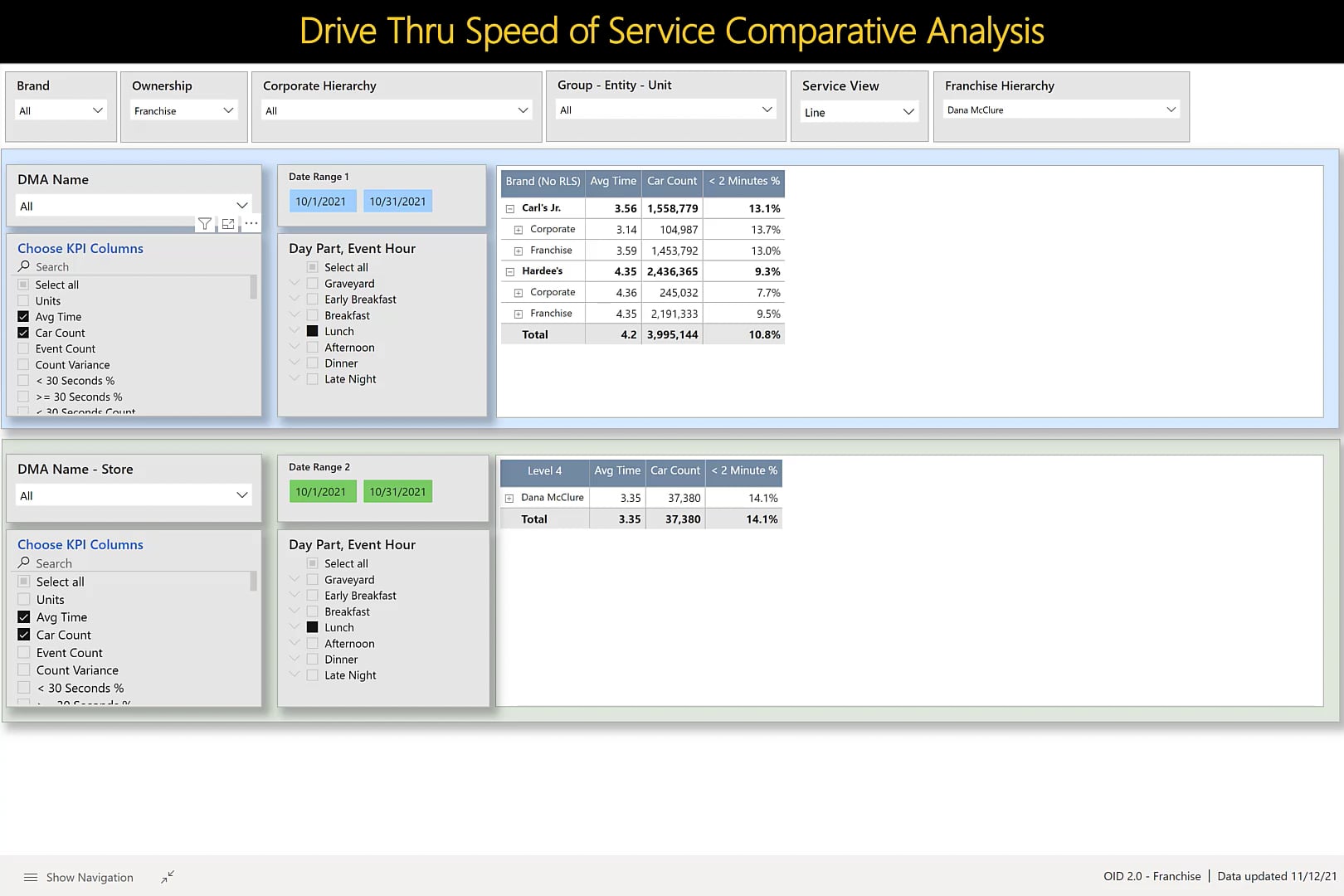
Task: Uncheck Lunch in the upper Day Part panel
Action: click(x=312, y=331)
